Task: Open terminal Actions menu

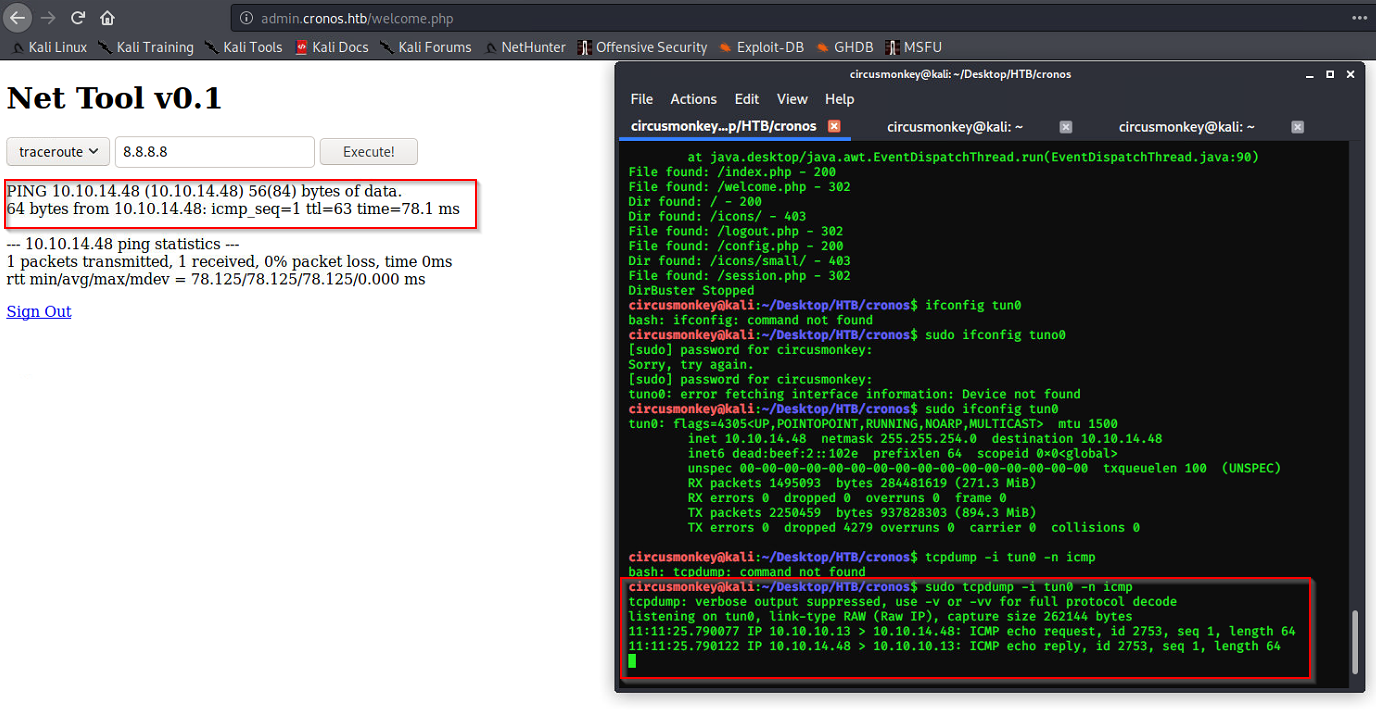Action: (693, 99)
